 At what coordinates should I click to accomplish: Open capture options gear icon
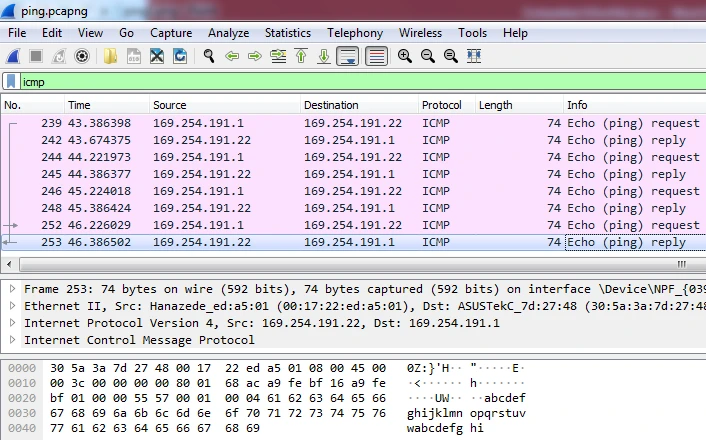point(82,56)
